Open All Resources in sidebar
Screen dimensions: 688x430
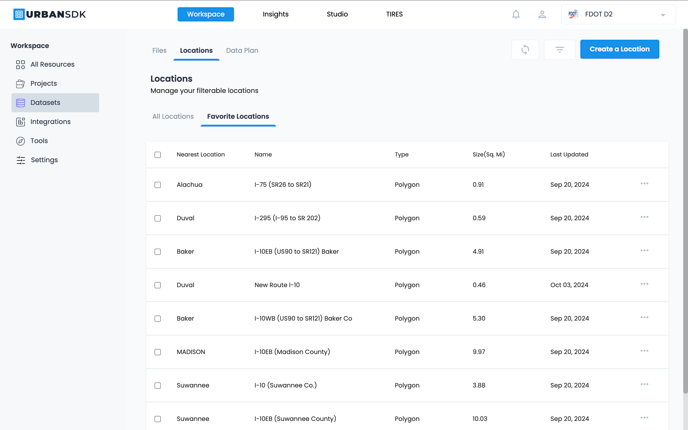(x=52, y=65)
